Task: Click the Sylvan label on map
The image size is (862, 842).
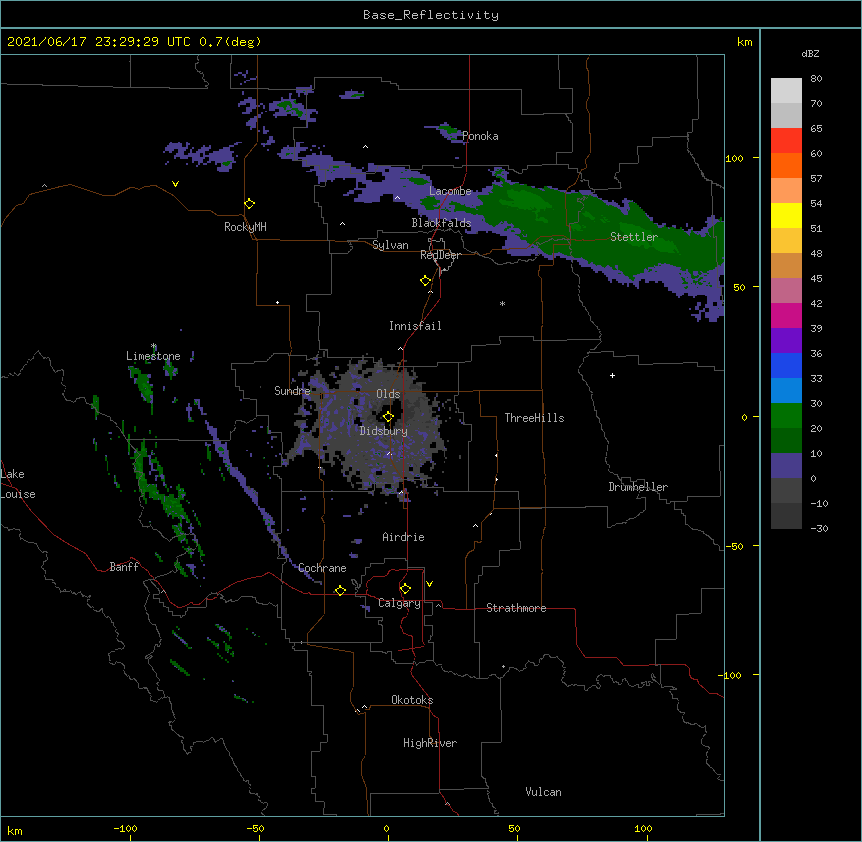Action: [x=390, y=245]
